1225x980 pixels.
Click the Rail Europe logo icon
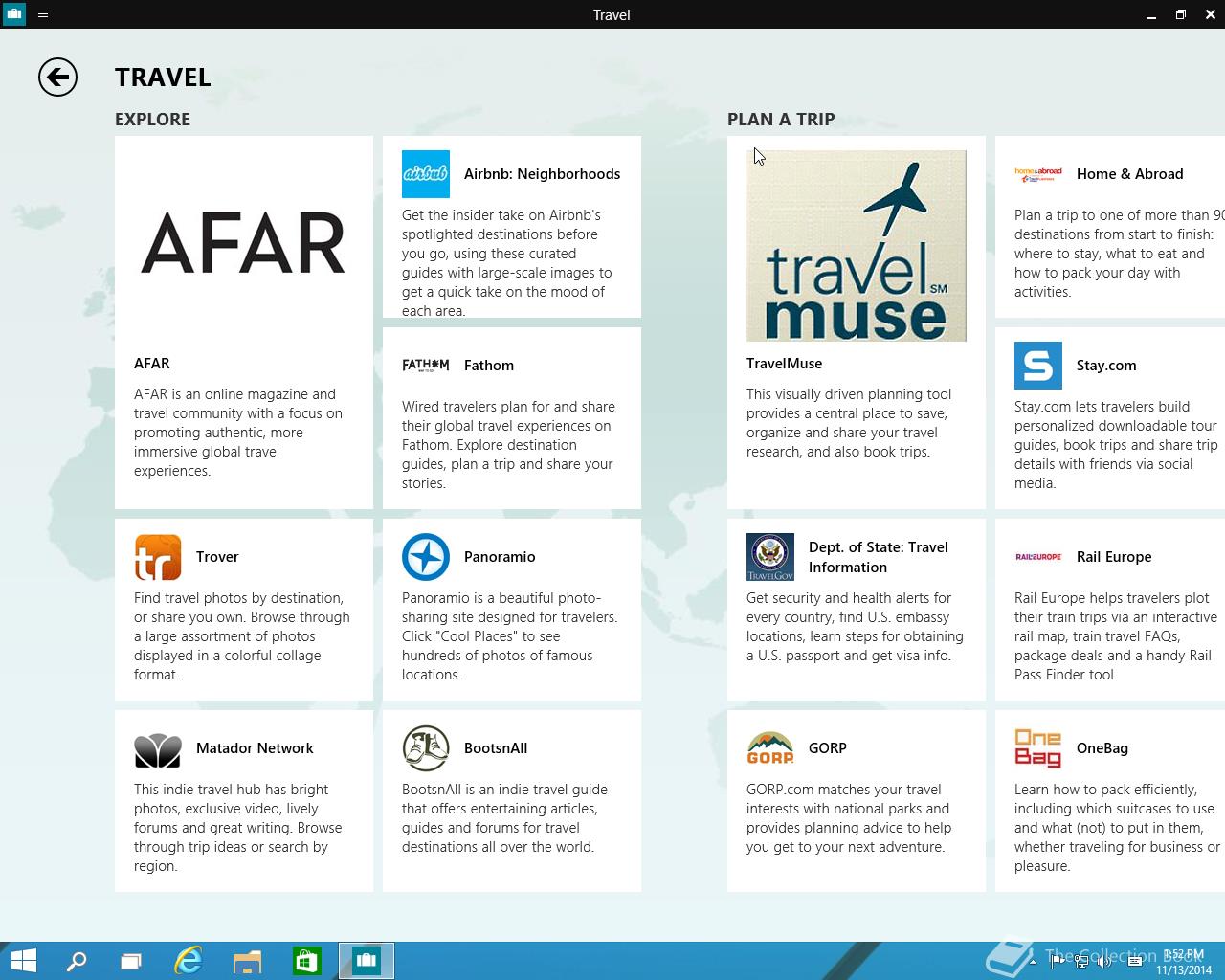[x=1038, y=557]
